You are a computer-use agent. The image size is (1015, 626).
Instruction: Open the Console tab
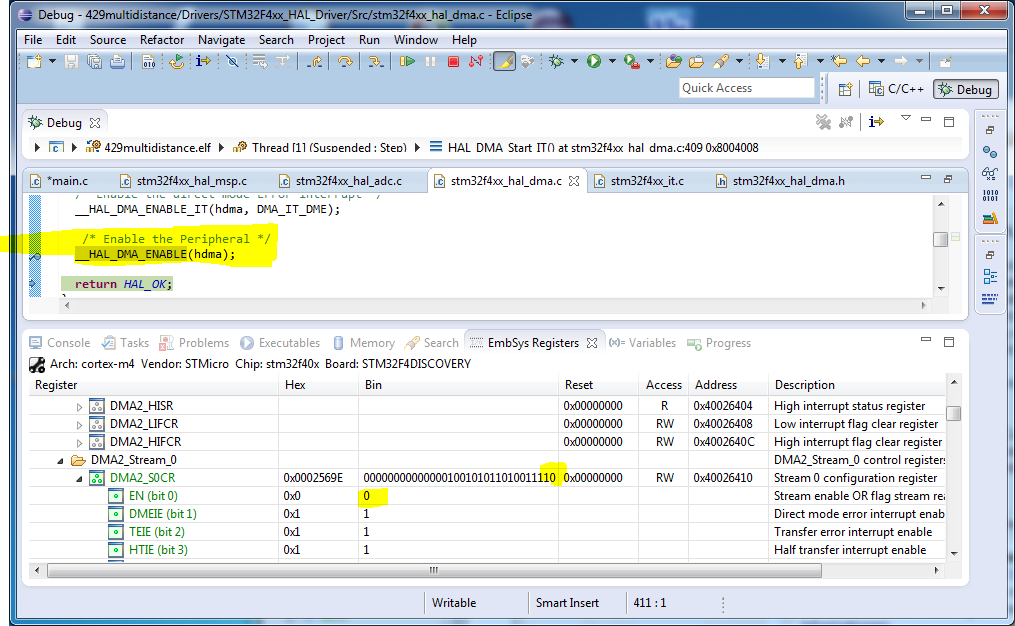pyautogui.click(x=60, y=342)
